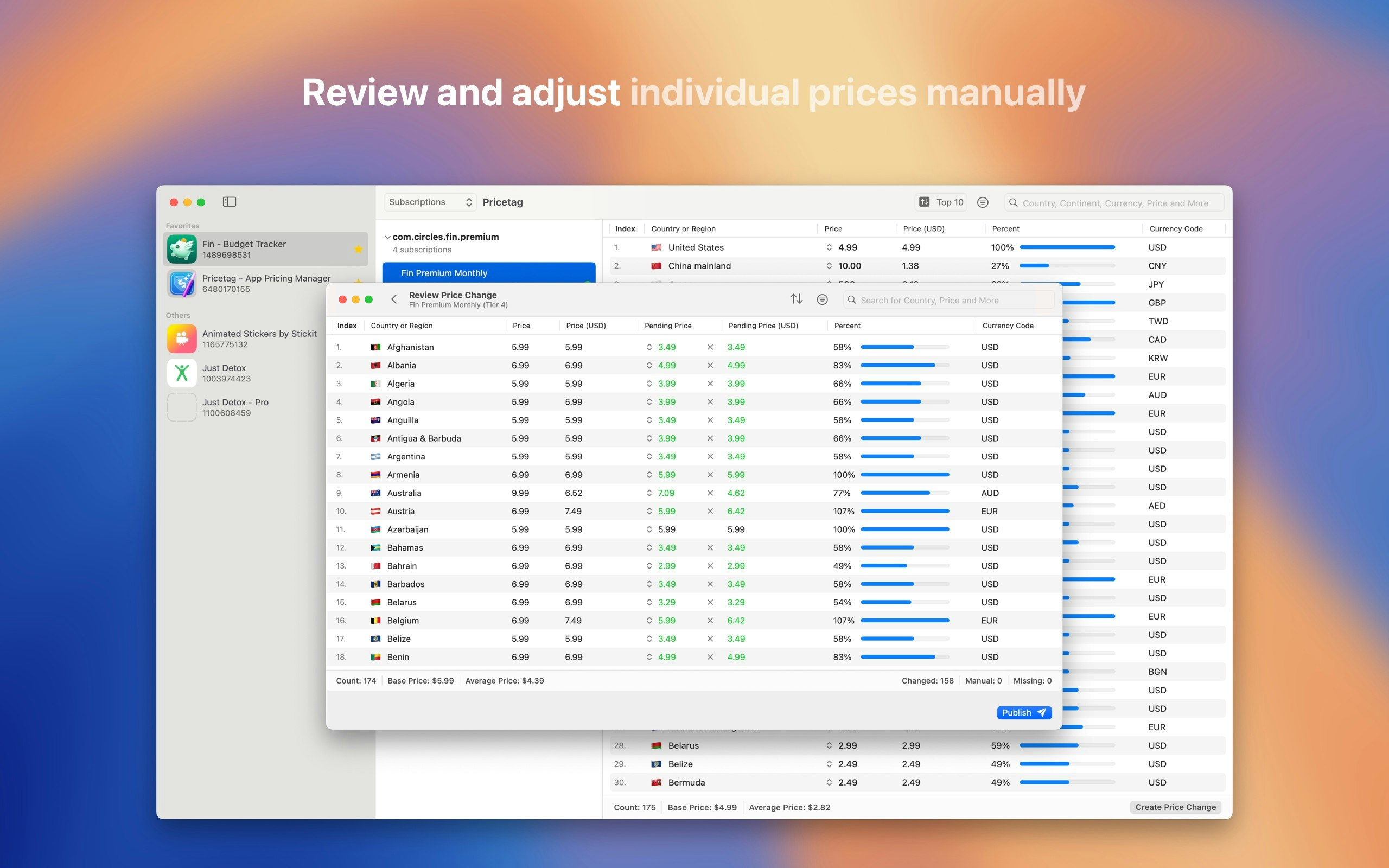Remove pending price for Albania with X
Viewport: 1389px width, 868px height.
pyautogui.click(x=710, y=366)
